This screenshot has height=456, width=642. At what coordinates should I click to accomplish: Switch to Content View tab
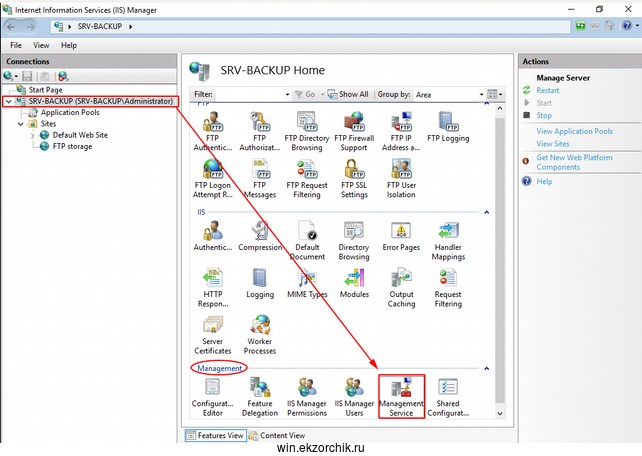[x=277, y=435]
